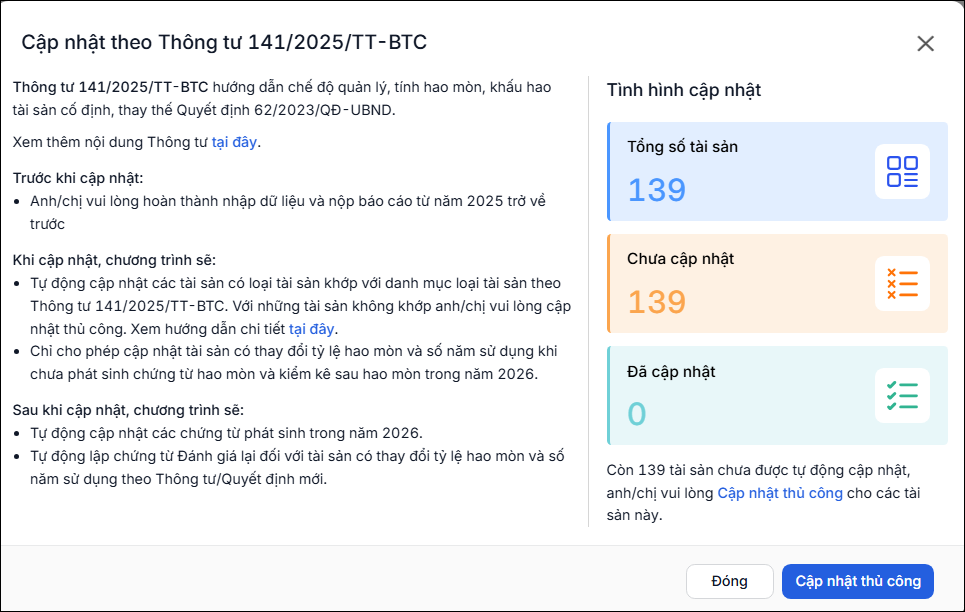
Task: Open 'tại đây' link after Xem thêm nội dung Thông tư
Action: 234,142
